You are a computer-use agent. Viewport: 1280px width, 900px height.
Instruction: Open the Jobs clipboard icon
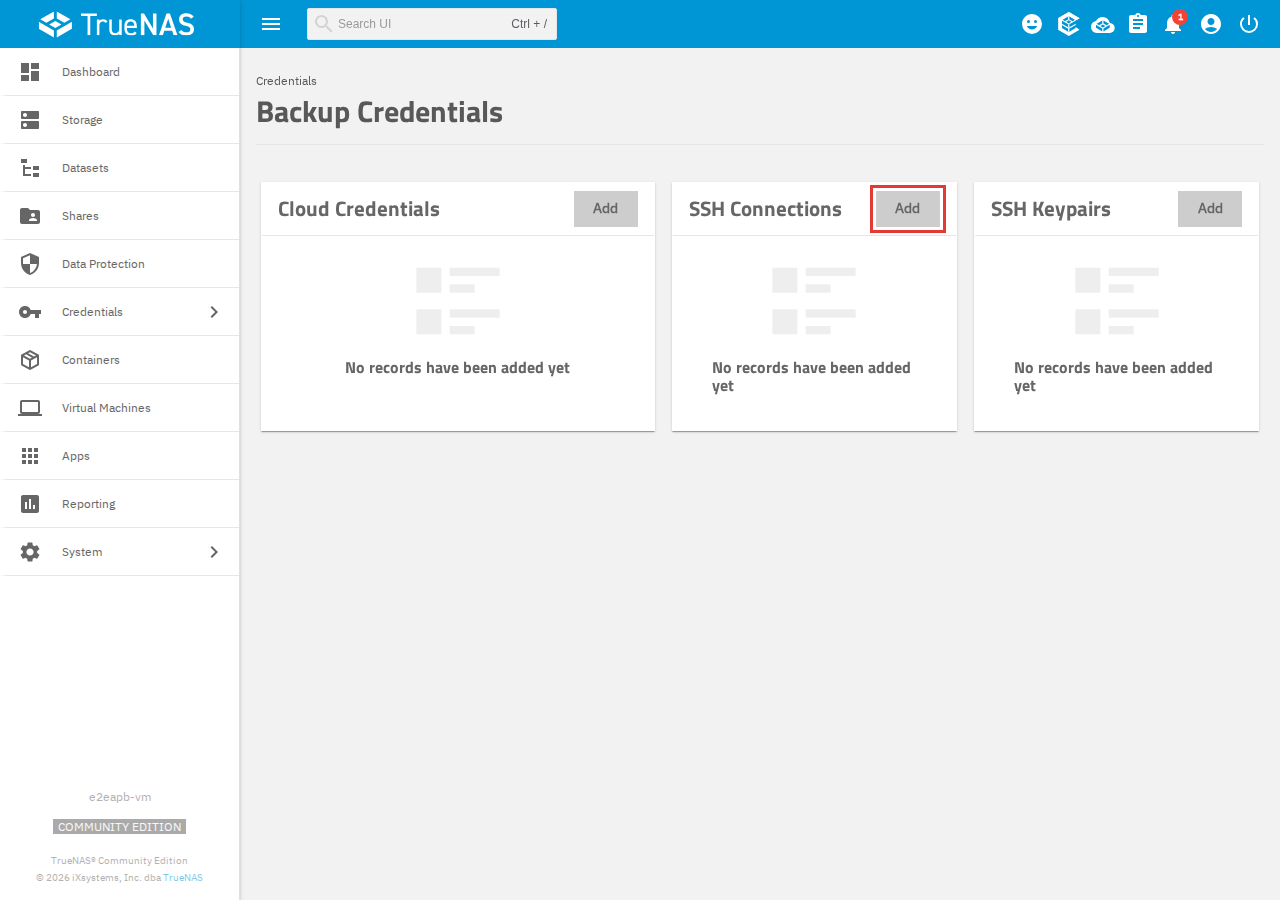tap(1138, 24)
